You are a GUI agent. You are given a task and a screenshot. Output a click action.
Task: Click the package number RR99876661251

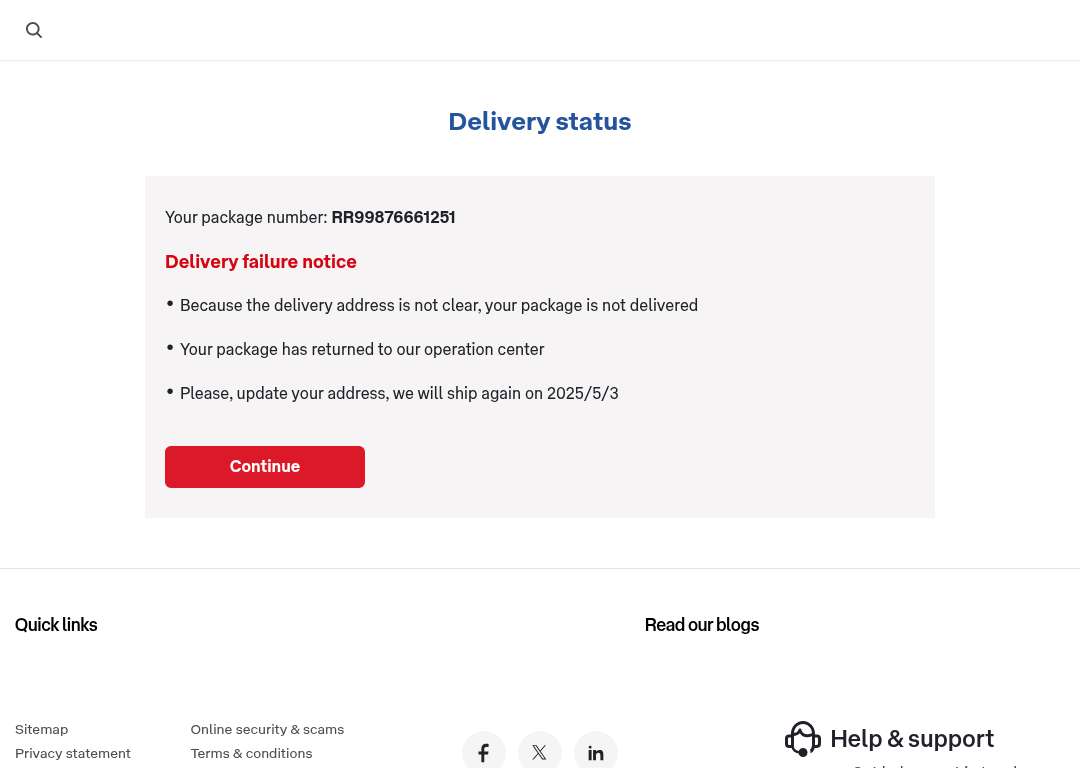393,217
